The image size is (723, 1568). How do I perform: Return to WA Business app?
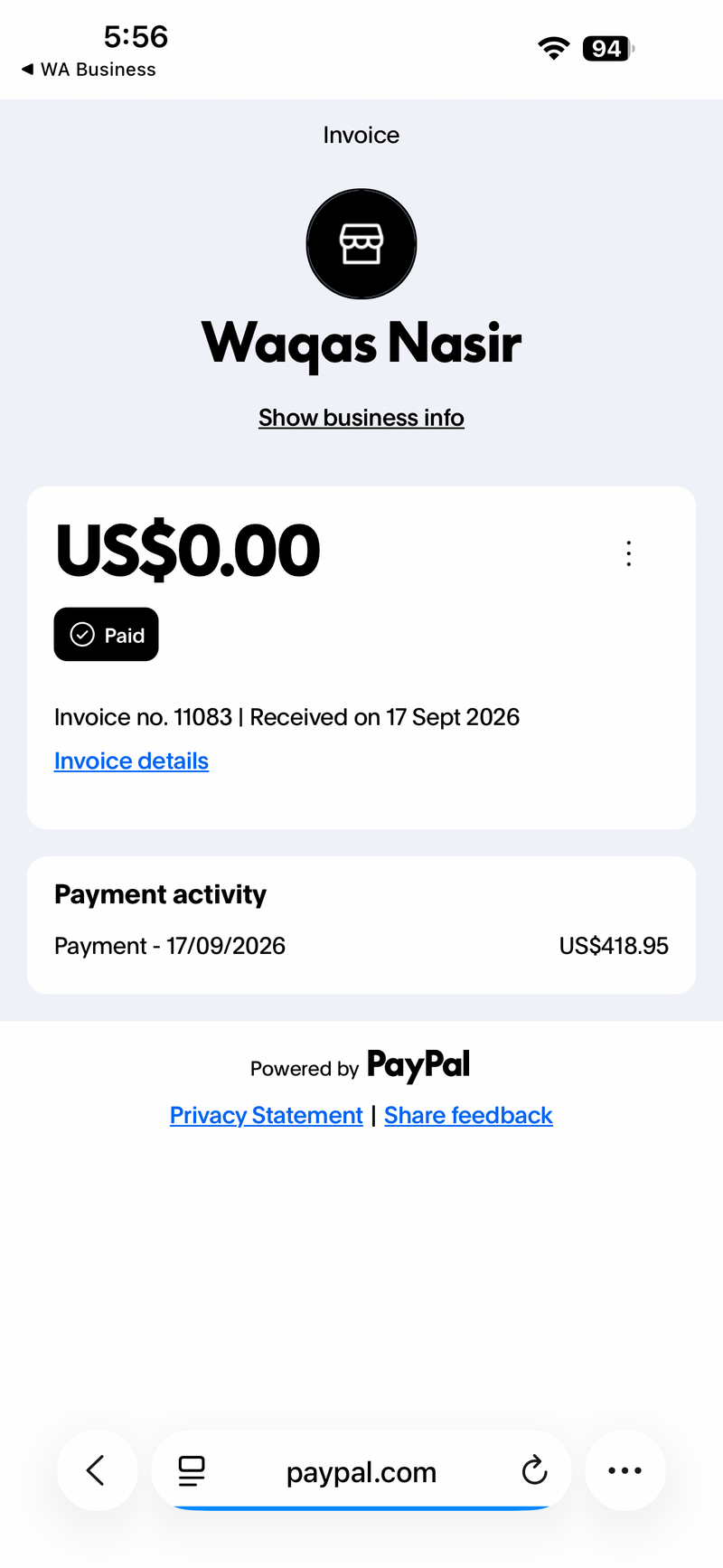[89, 70]
